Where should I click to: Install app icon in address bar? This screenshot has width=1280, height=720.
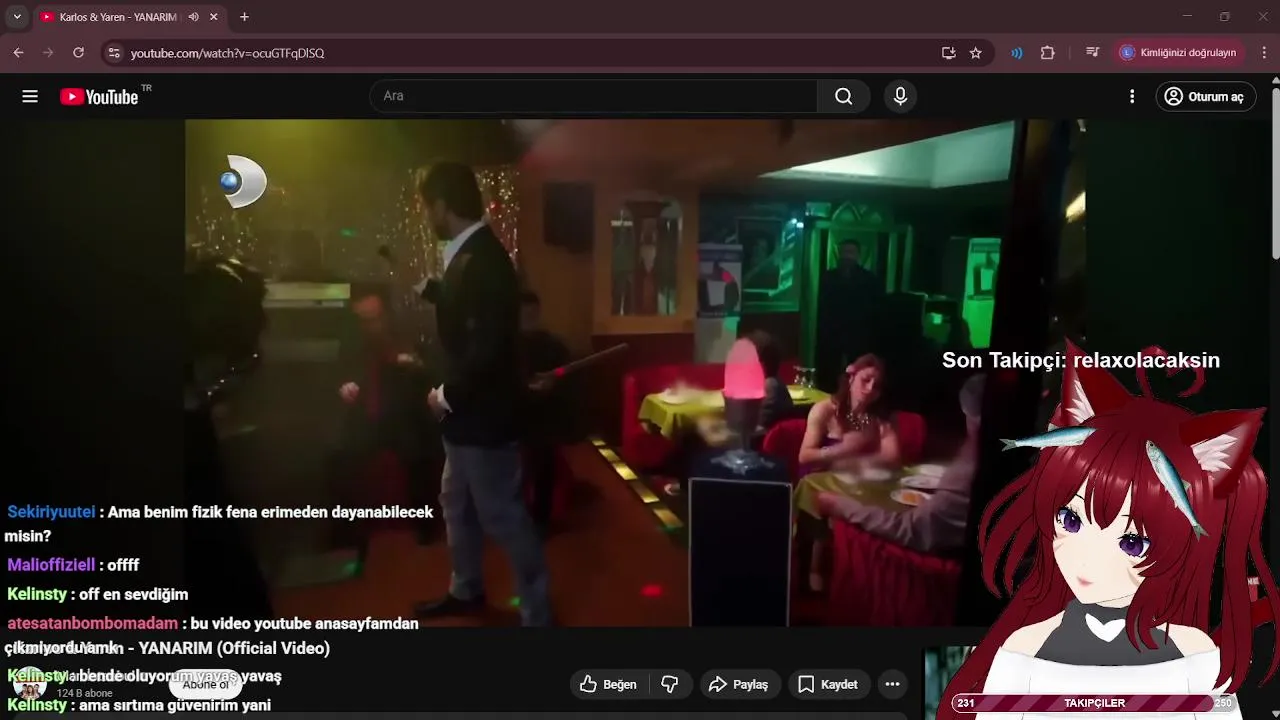tap(949, 53)
